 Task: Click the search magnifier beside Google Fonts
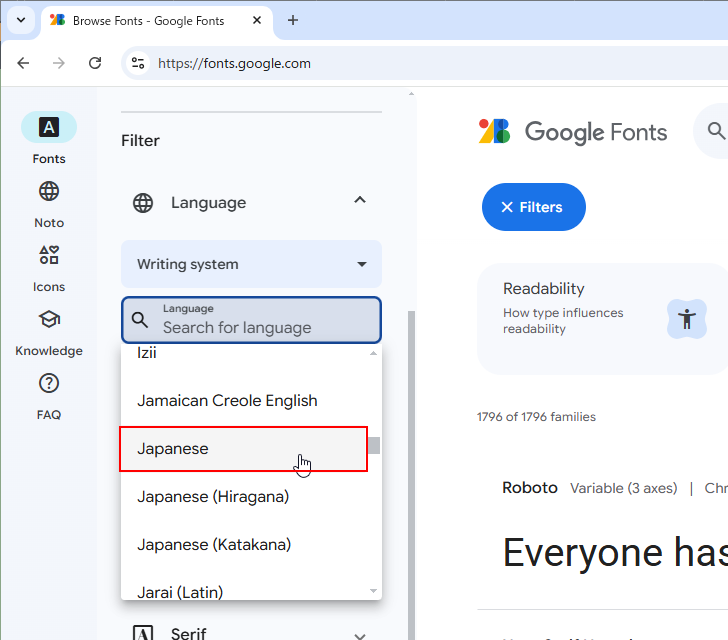tap(715, 131)
